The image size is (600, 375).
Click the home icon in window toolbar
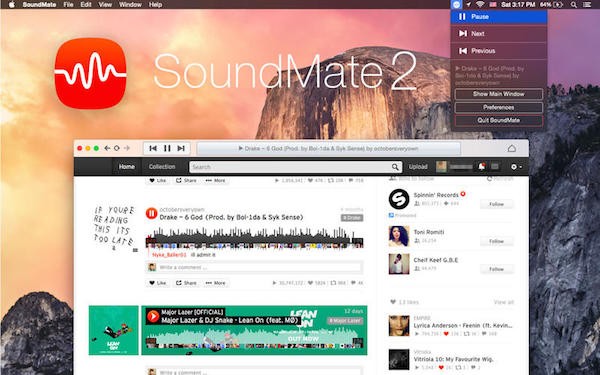[512, 148]
